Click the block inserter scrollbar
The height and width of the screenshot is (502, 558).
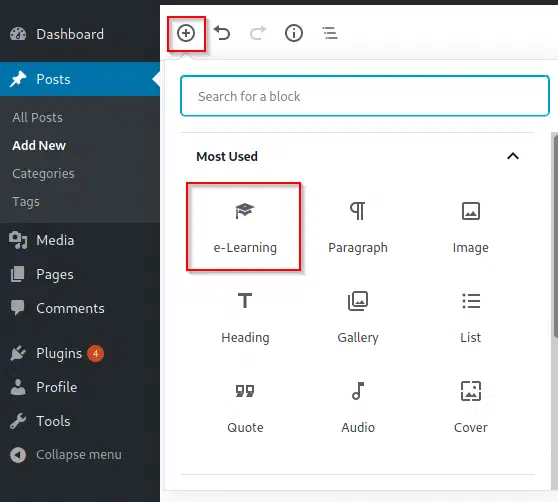555,236
